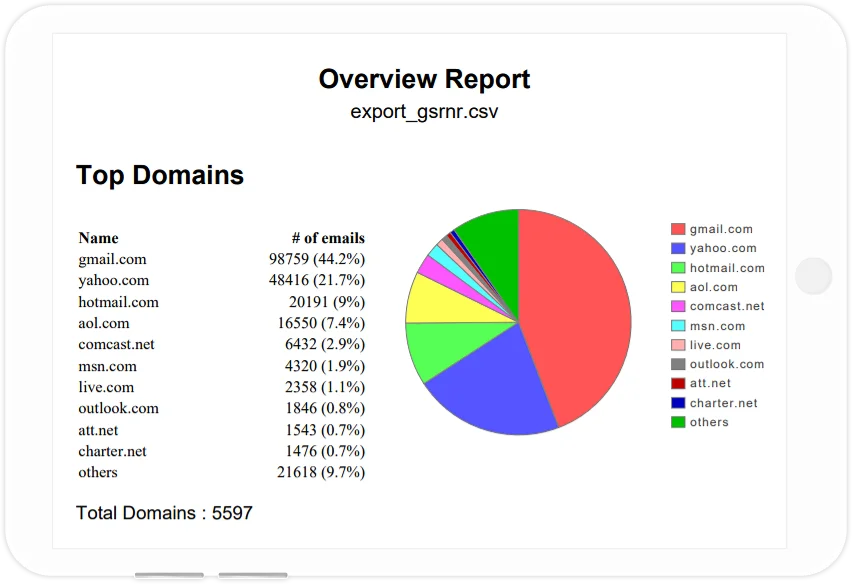
Task: Click the value '4320 (1.9%)'
Action: coord(325,366)
